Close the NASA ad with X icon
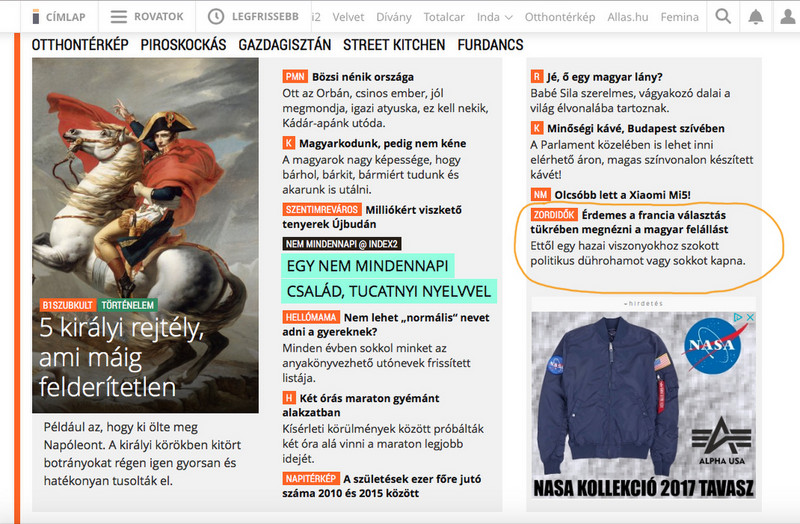Image resolution: width=800 pixels, height=524 pixels. (750, 317)
